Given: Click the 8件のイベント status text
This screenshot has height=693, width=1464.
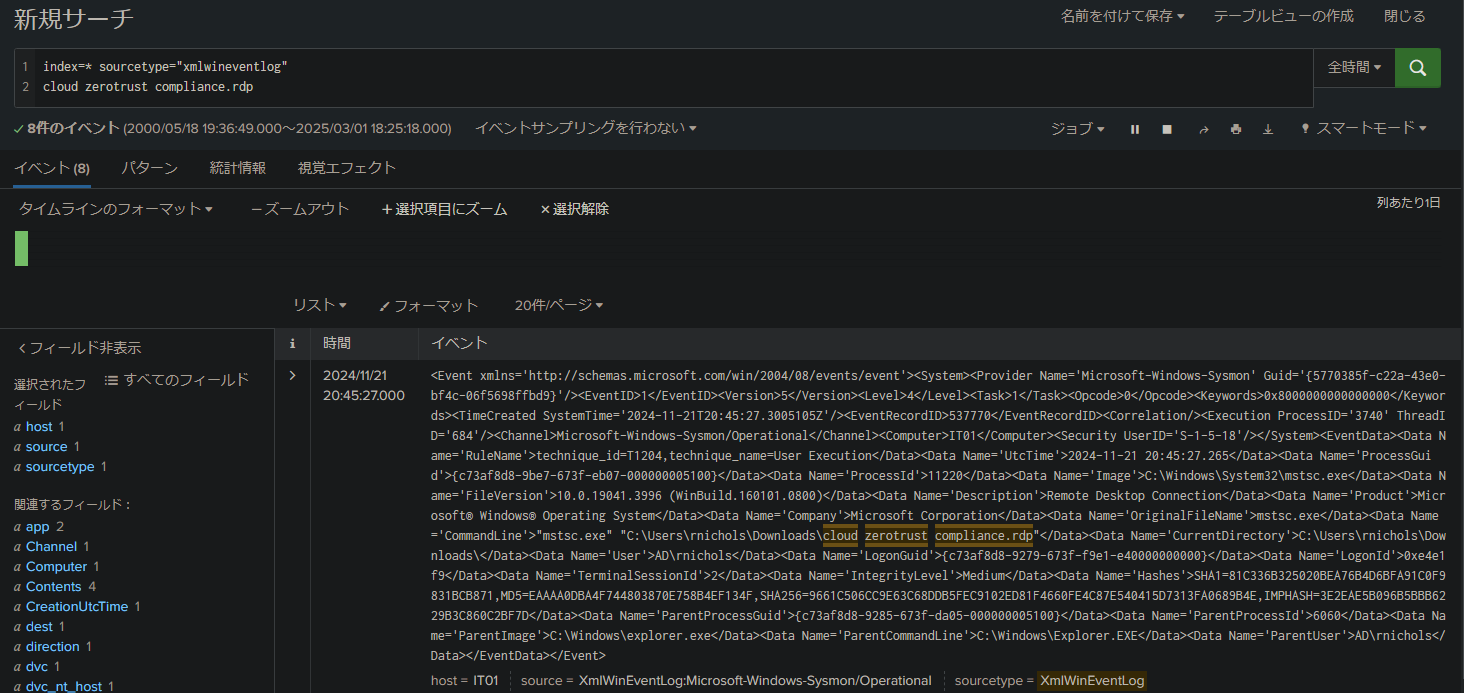Looking at the screenshot, I should tap(74, 128).
